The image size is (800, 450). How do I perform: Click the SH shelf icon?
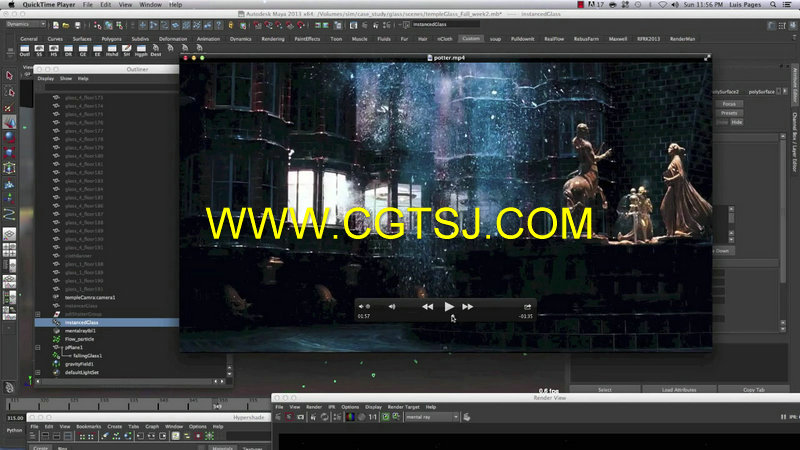click(x=127, y=50)
